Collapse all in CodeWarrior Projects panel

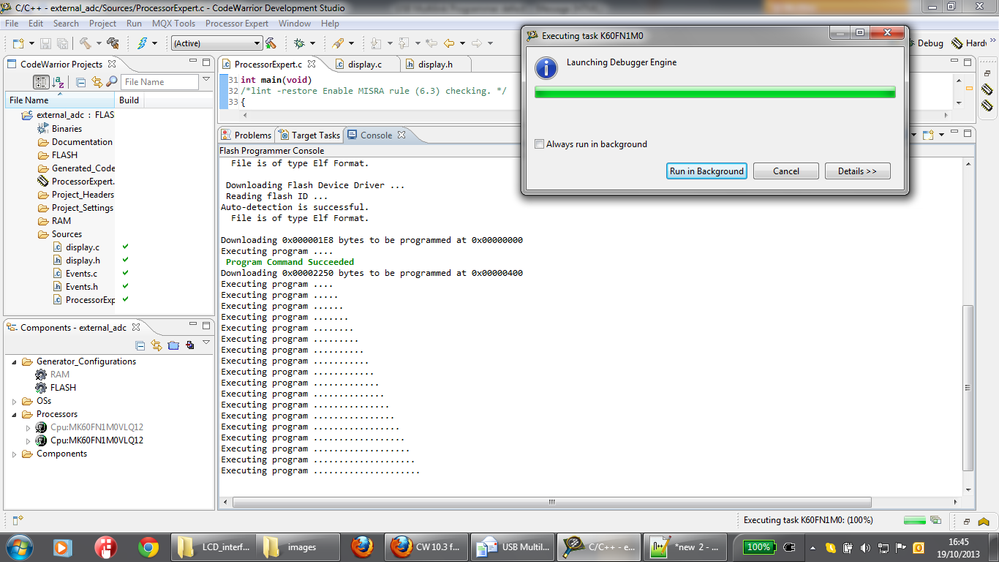click(81, 82)
